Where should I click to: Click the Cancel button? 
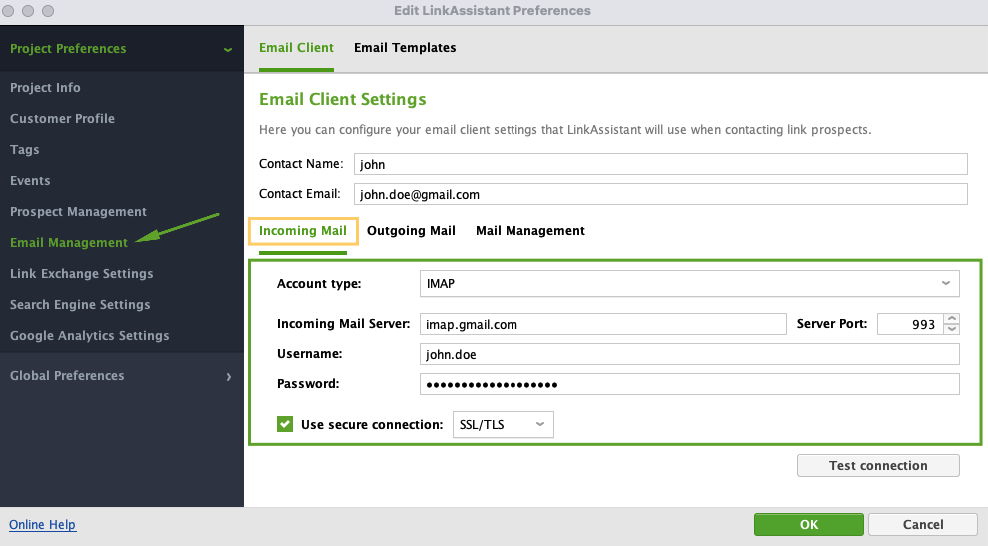(922, 525)
